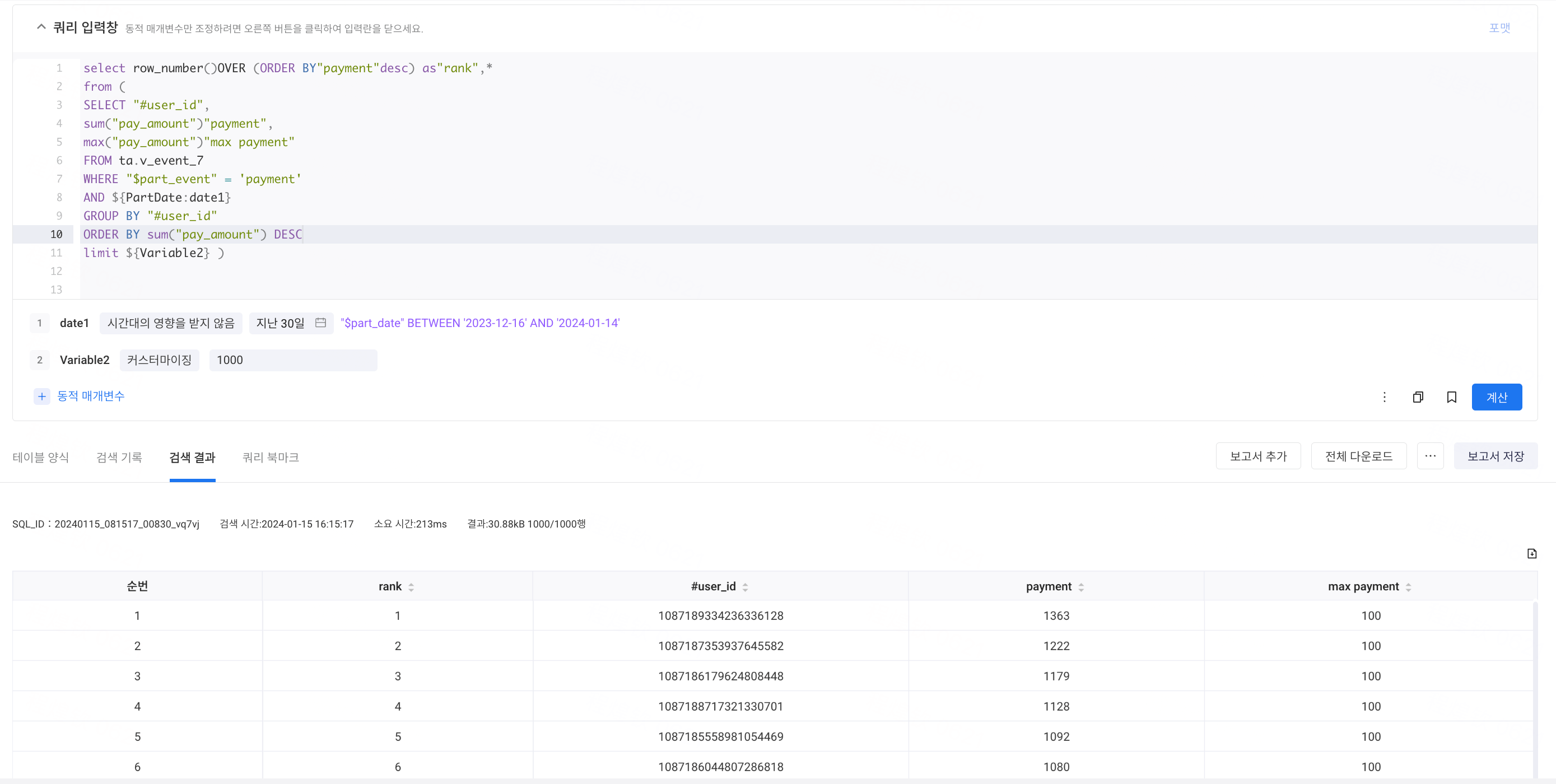
Task: Click the date1 parameter name
Action: (x=74, y=323)
